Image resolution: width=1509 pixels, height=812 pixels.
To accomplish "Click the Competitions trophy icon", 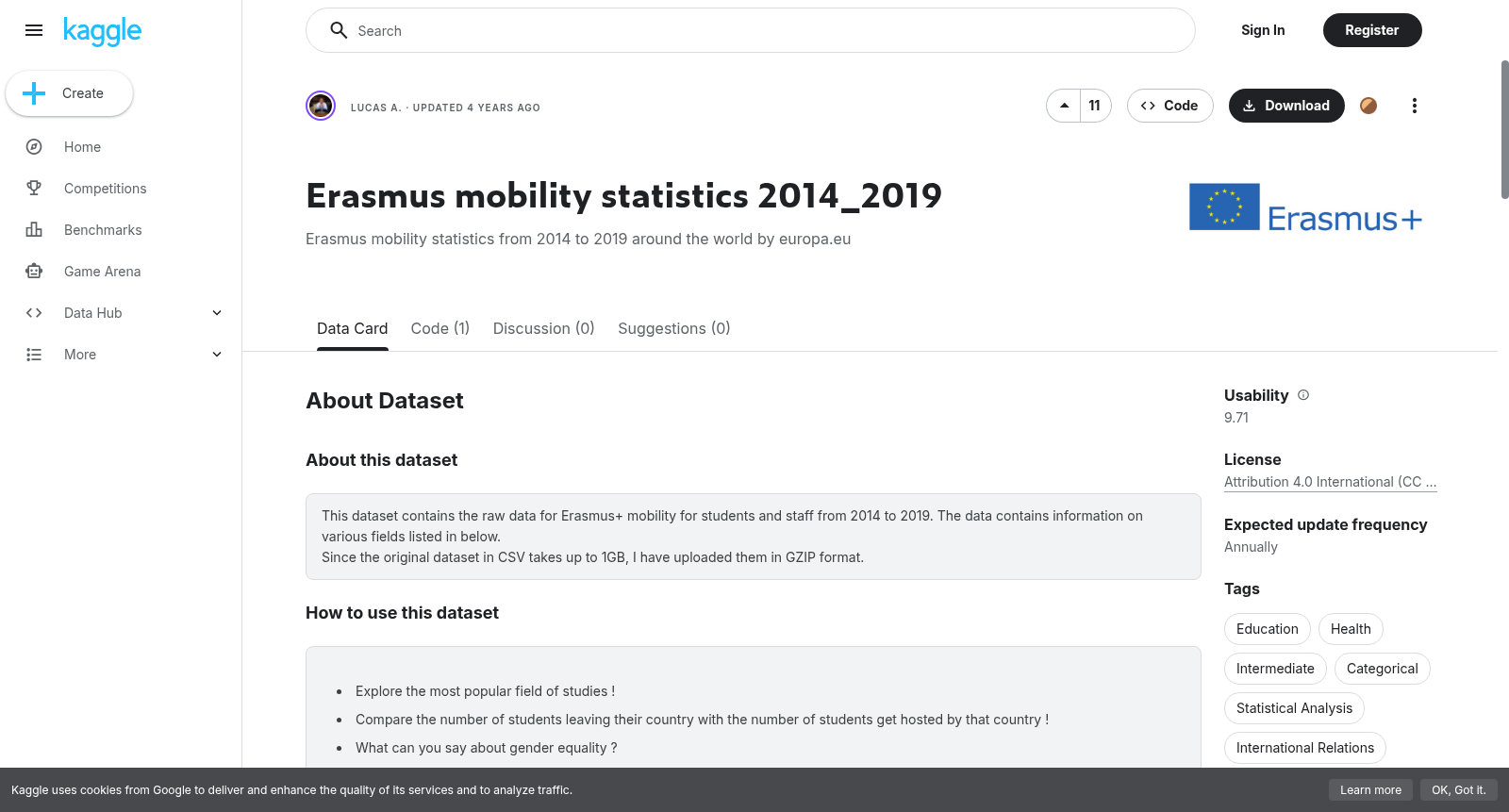I will [x=34, y=189].
